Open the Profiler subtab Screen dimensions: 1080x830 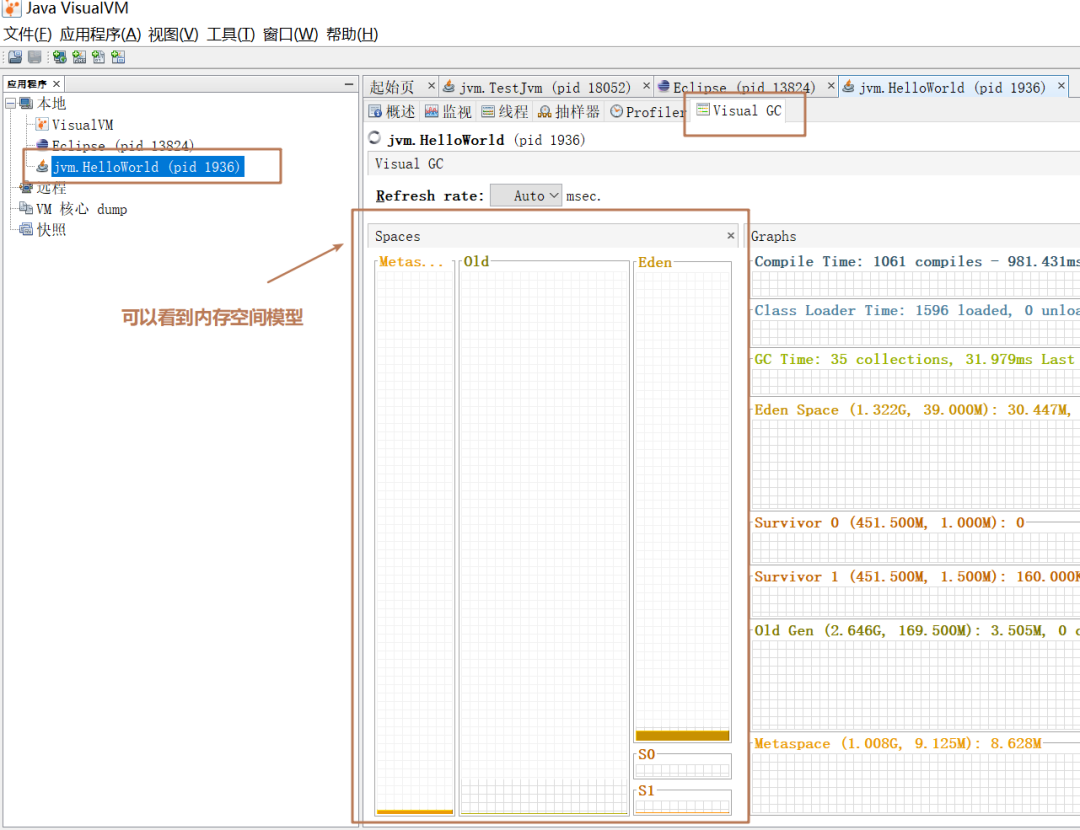click(647, 112)
